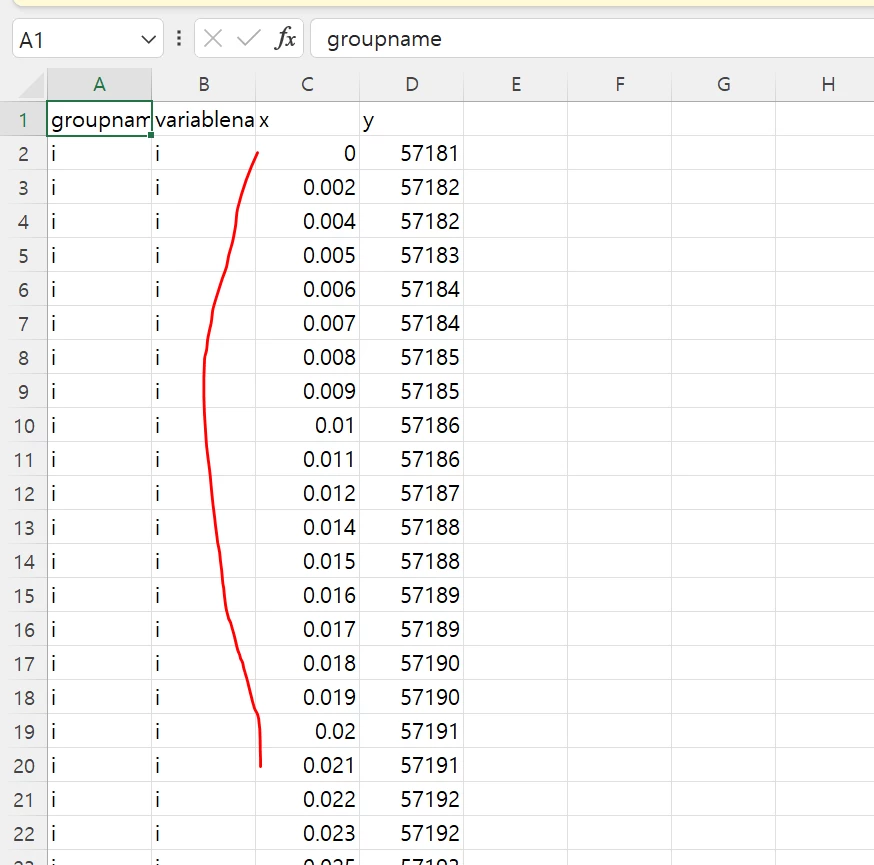Screen dimensions: 874x865
Task: Click the three-dot handle beside Name Box
Action: coord(179,38)
